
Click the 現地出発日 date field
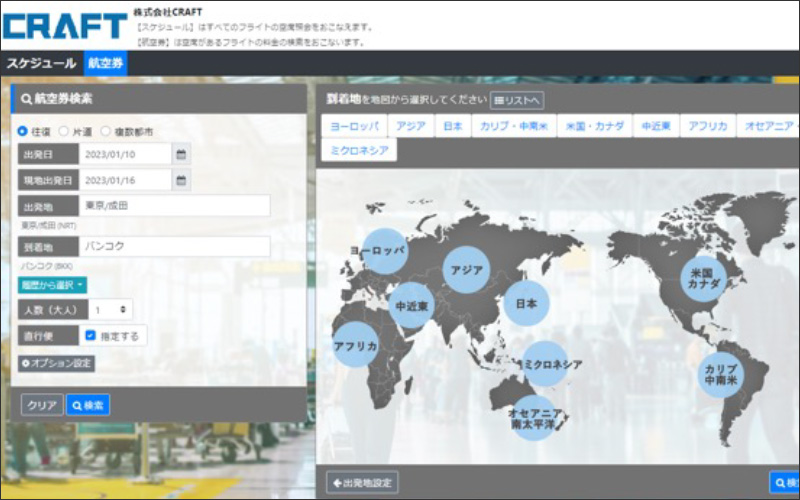(126, 180)
